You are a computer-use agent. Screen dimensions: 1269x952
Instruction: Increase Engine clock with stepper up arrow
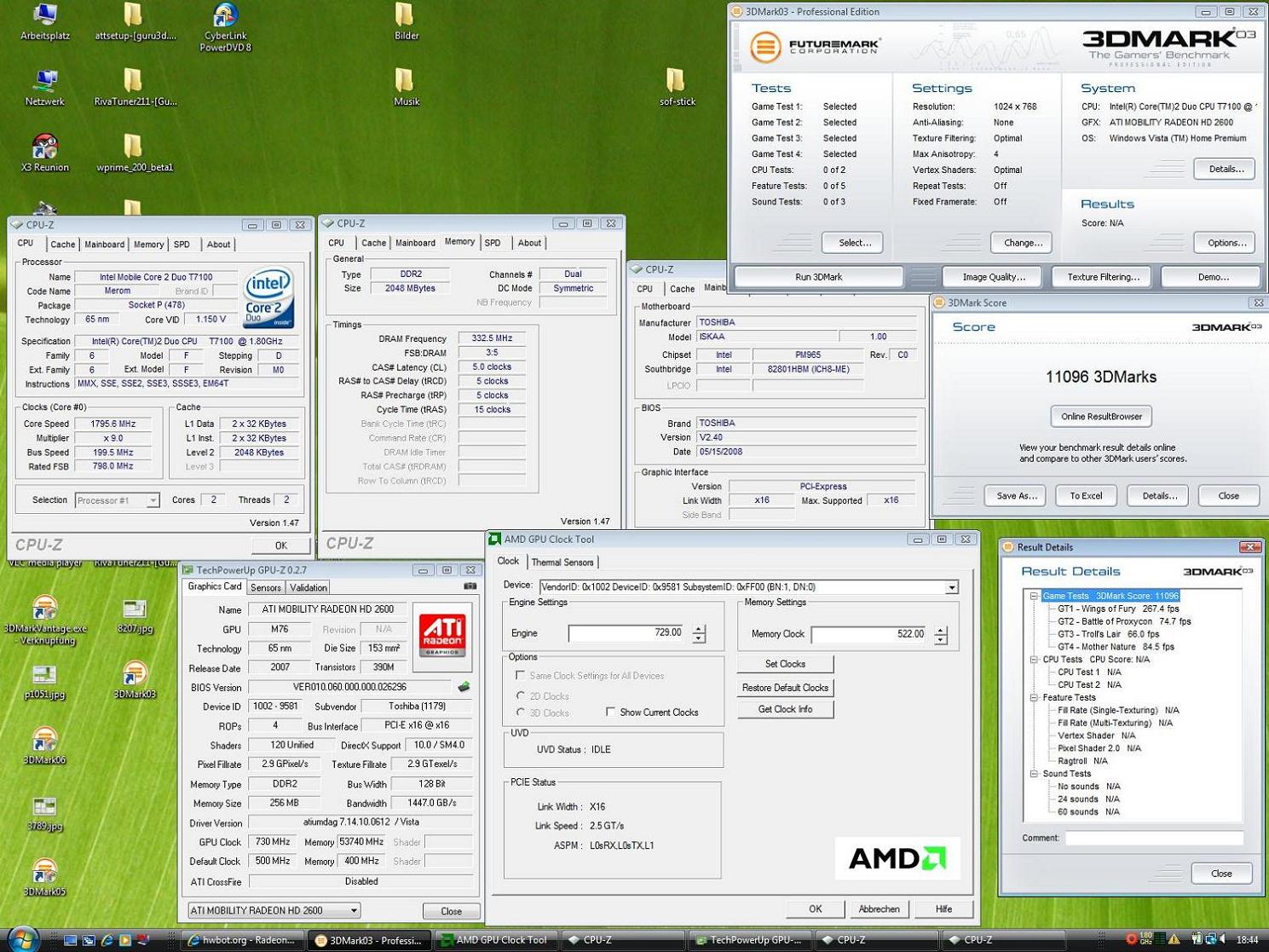coord(699,629)
